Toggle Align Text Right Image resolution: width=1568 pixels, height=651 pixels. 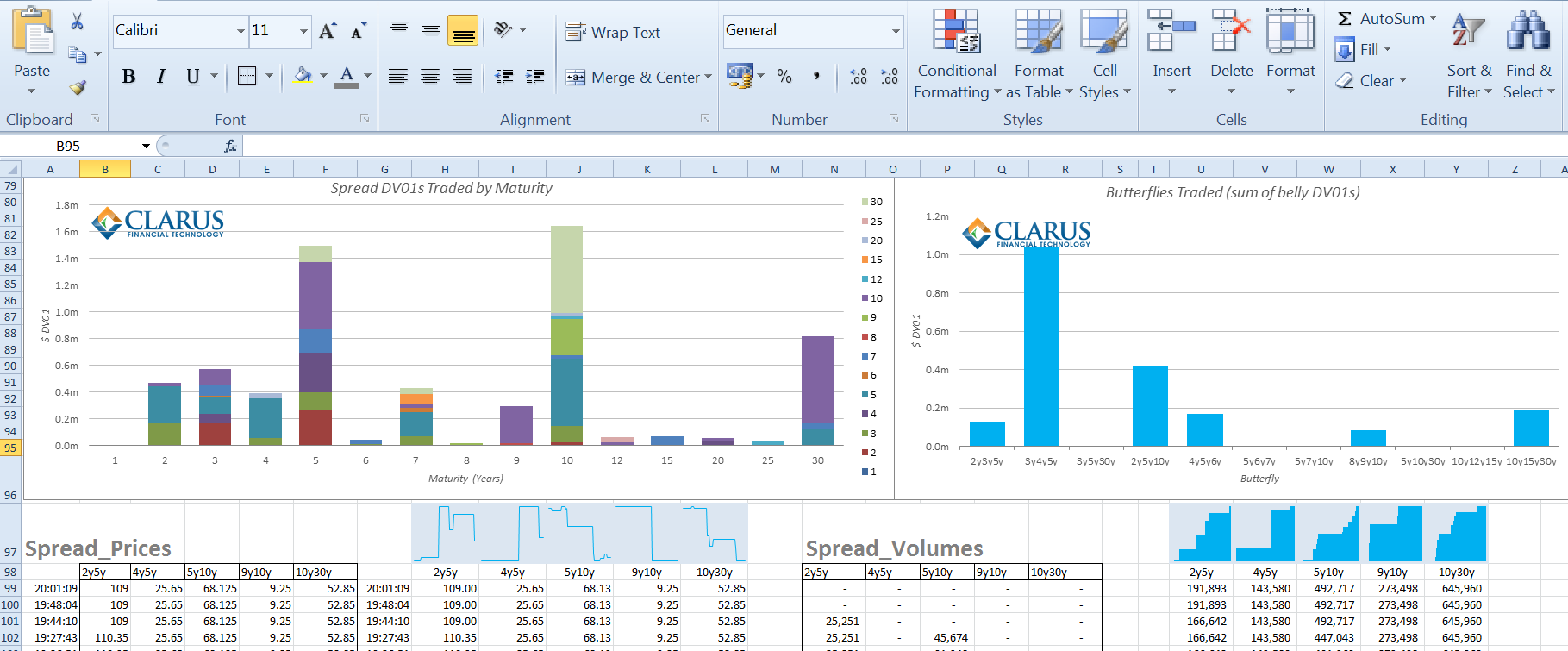[462, 76]
